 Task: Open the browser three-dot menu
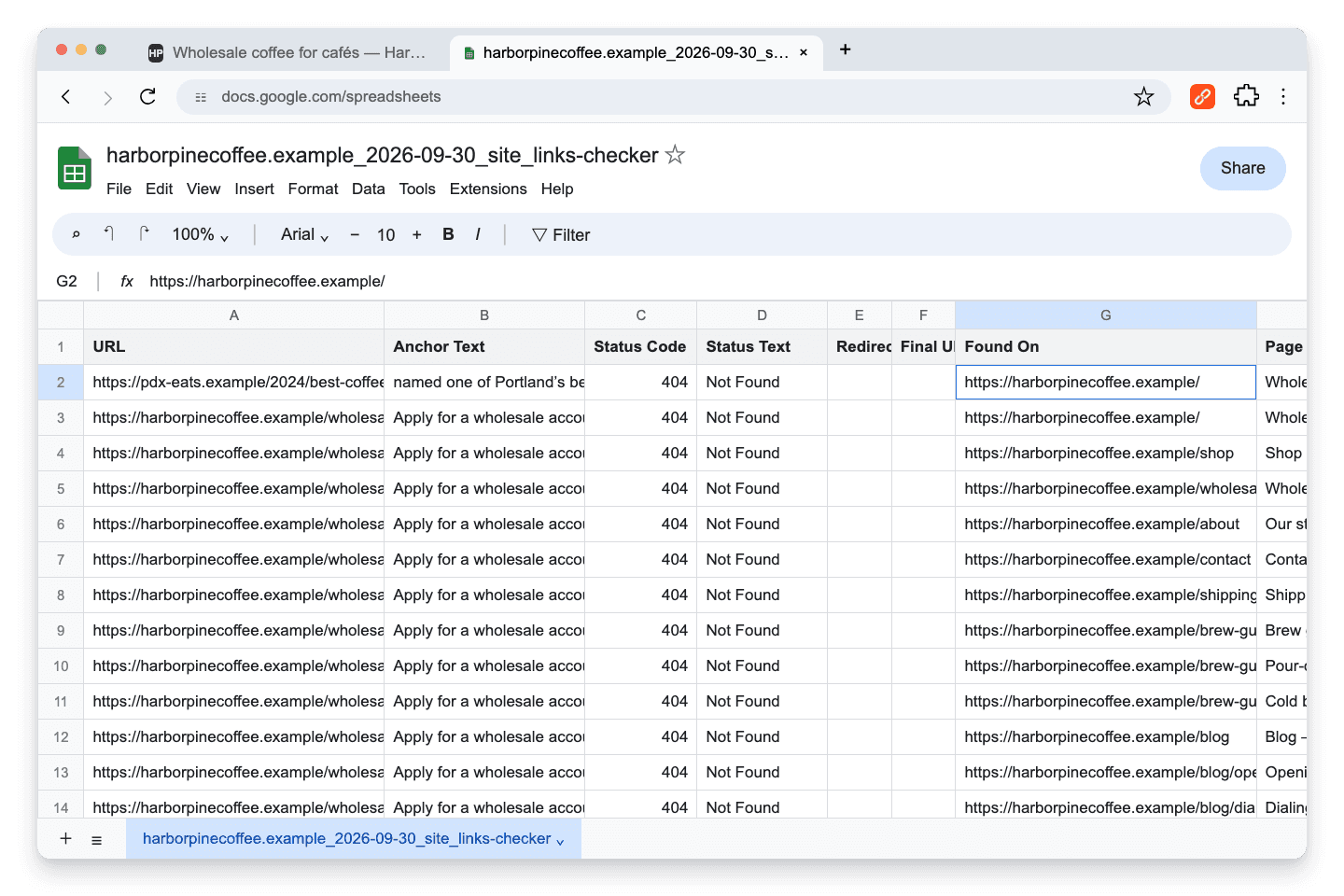[1283, 97]
